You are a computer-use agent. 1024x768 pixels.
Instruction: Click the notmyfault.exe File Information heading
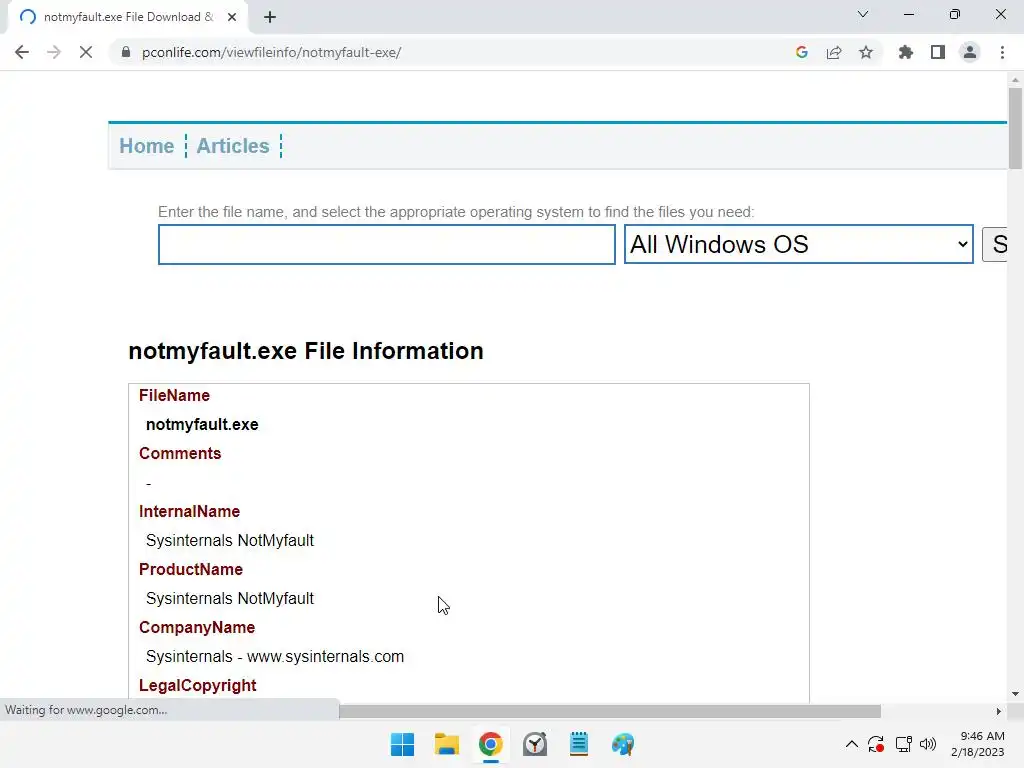point(306,351)
